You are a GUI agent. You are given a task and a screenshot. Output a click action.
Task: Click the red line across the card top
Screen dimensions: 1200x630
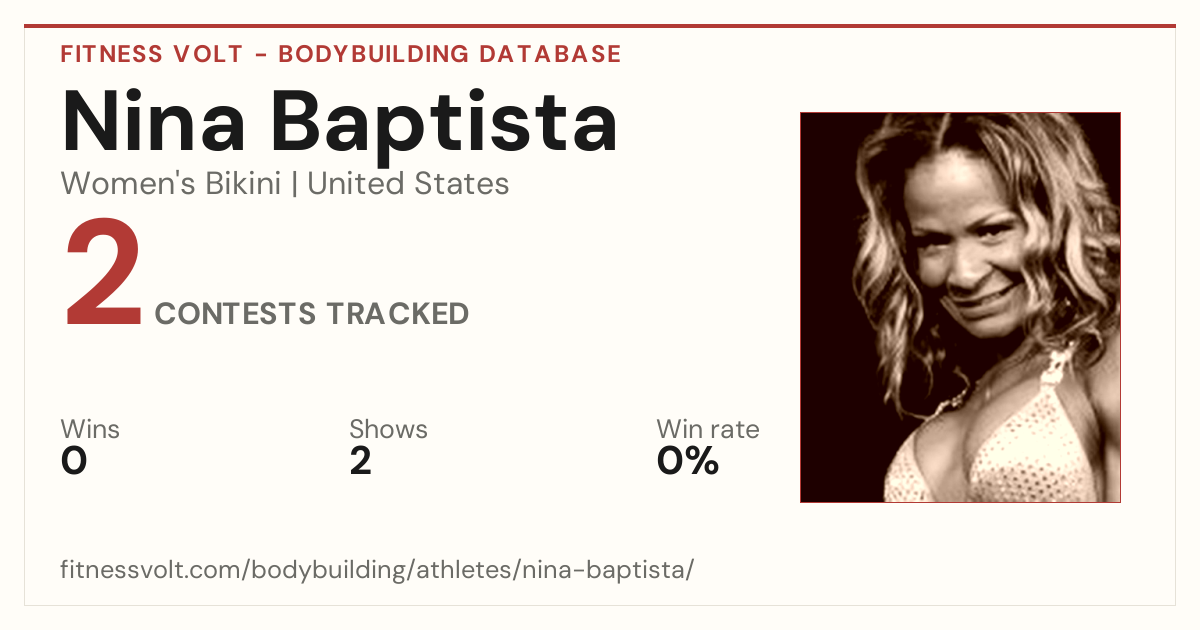[600, 26]
